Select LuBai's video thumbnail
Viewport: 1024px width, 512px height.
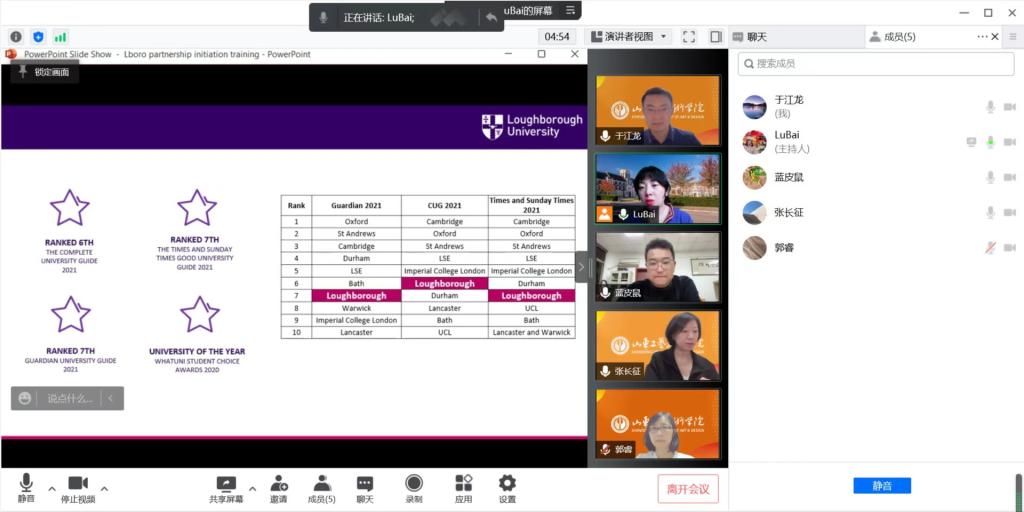658,189
